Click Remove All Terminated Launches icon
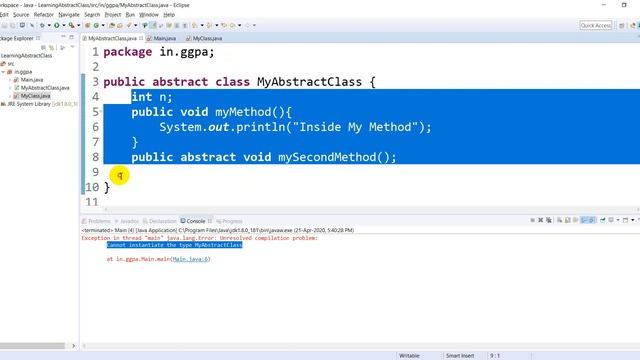Screen dimensions: 640x360 click(549, 220)
